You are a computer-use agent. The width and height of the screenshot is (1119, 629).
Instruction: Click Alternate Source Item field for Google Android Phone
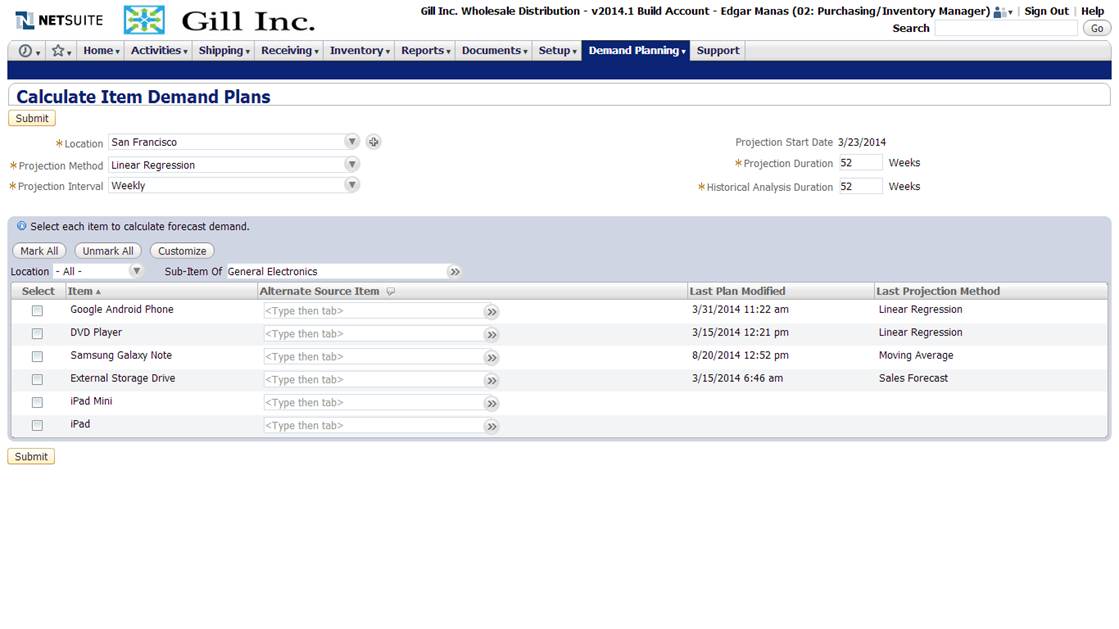pos(373,311)
